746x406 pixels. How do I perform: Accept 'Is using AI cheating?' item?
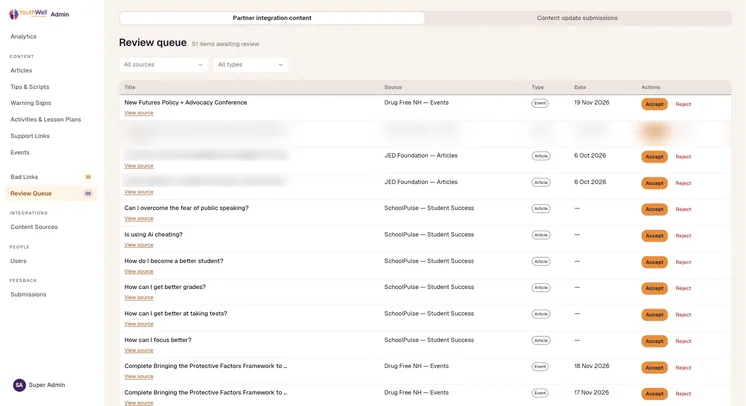tap(654, 236)
